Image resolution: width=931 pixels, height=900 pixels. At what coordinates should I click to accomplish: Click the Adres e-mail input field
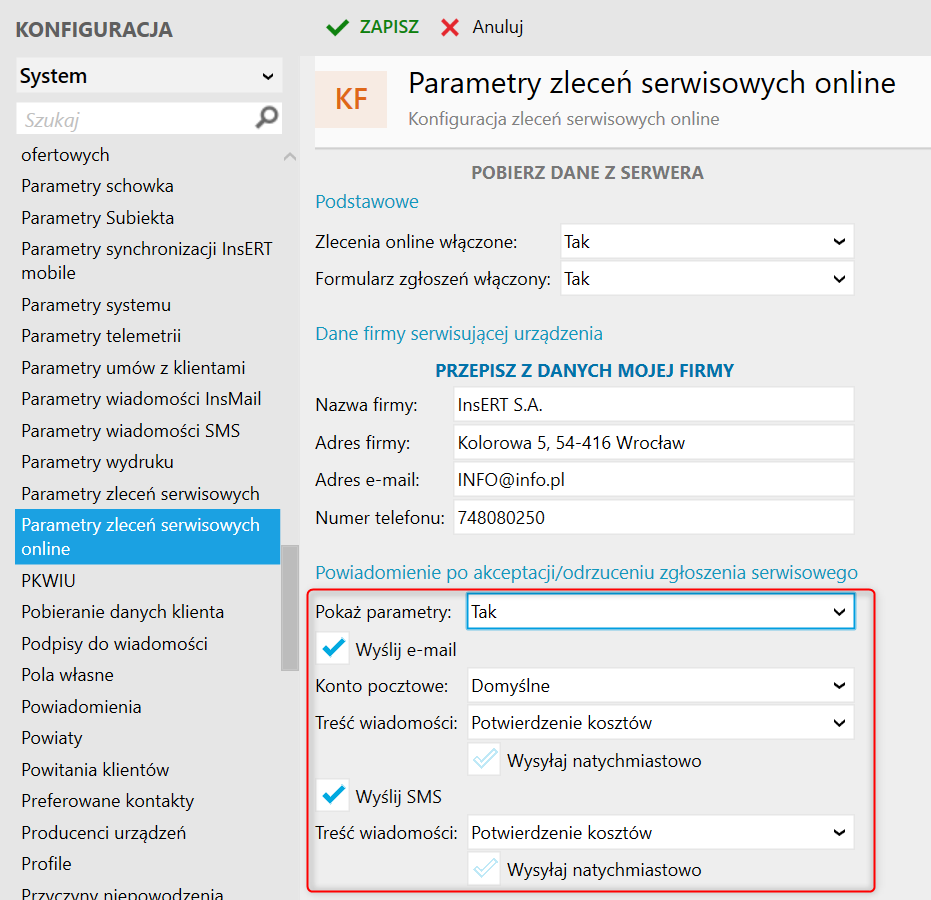click(653, 480)
